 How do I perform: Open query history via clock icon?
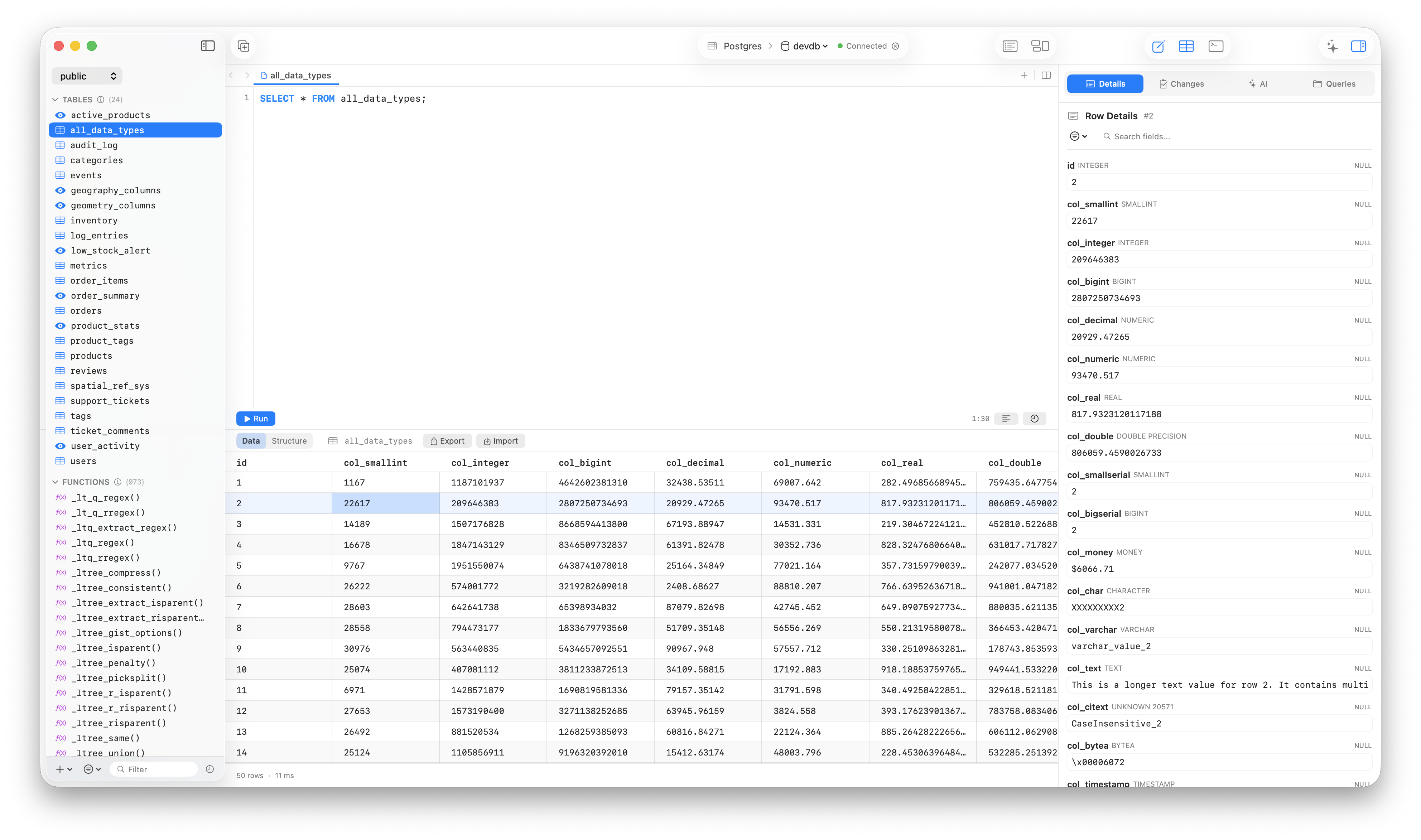(1034, 418)
